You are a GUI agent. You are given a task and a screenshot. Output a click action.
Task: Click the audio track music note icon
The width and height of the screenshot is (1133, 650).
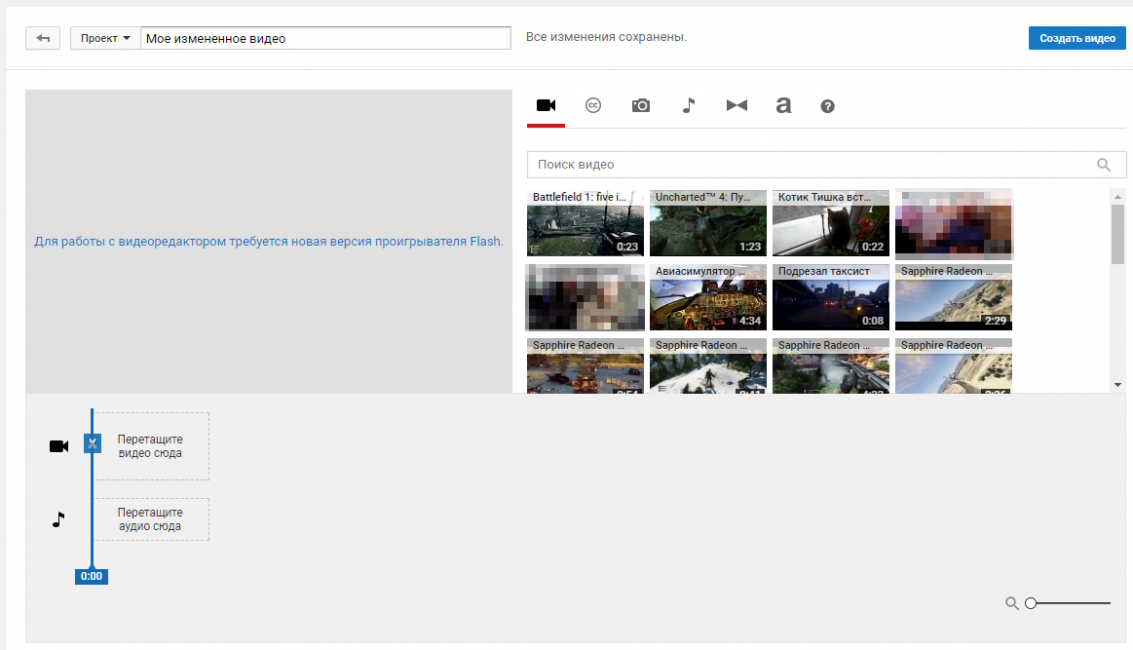pyautogui.click(x=59, y=519)
